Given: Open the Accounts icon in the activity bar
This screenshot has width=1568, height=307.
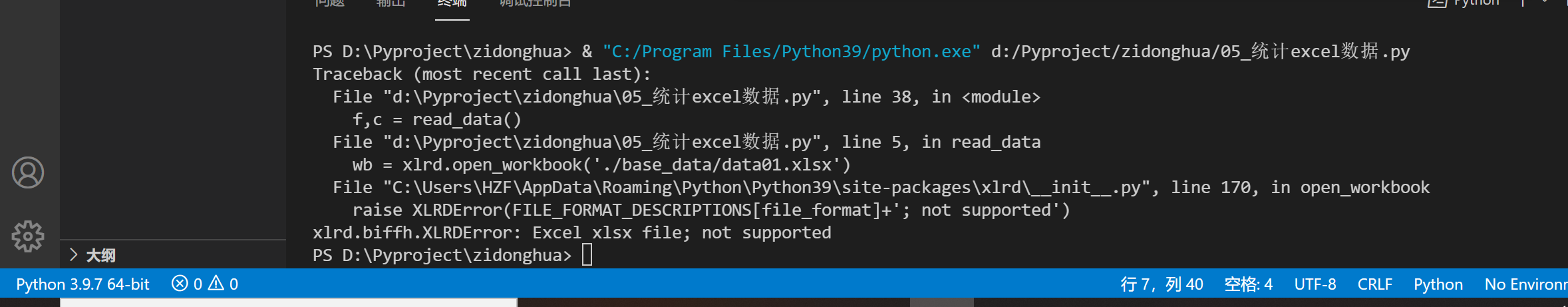Looking at the screenshot, I should [28, 172].
